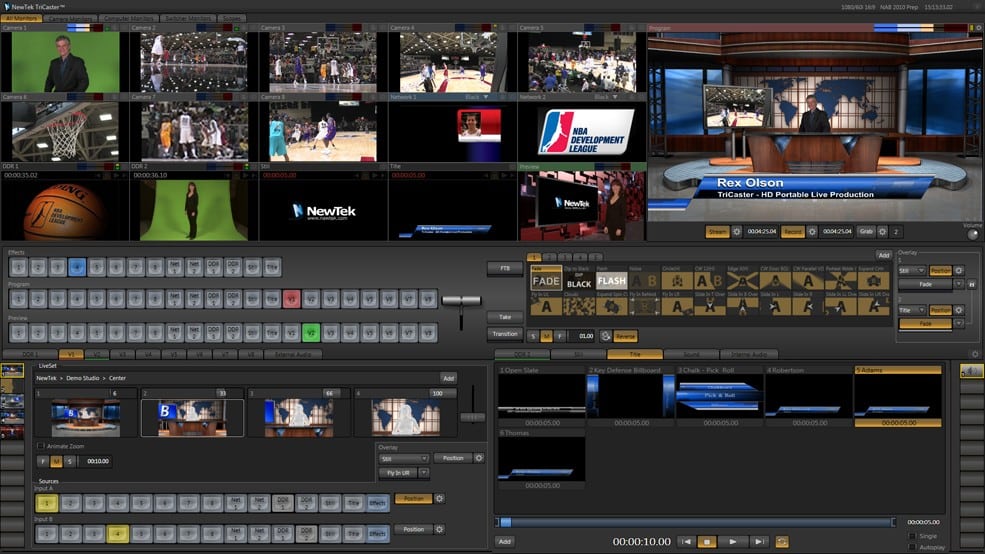Open Network 2 source dropdown arrow

[614, 97]
